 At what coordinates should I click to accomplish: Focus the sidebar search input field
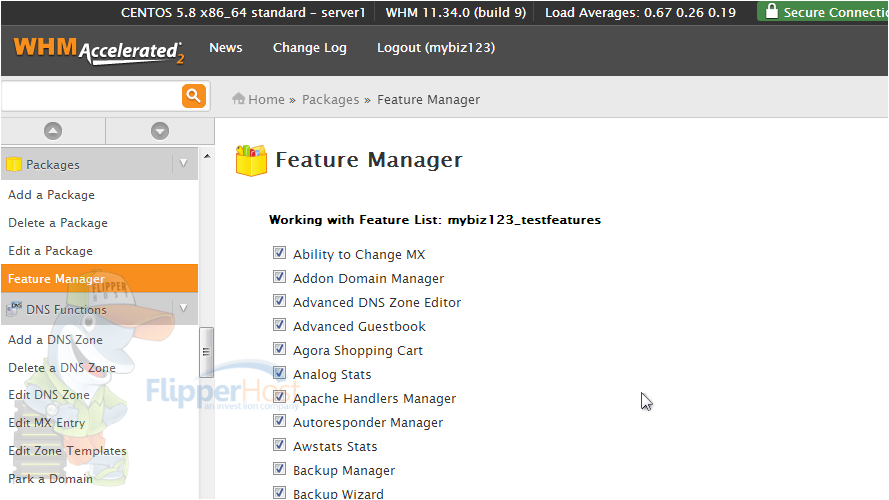pos(92,96)
